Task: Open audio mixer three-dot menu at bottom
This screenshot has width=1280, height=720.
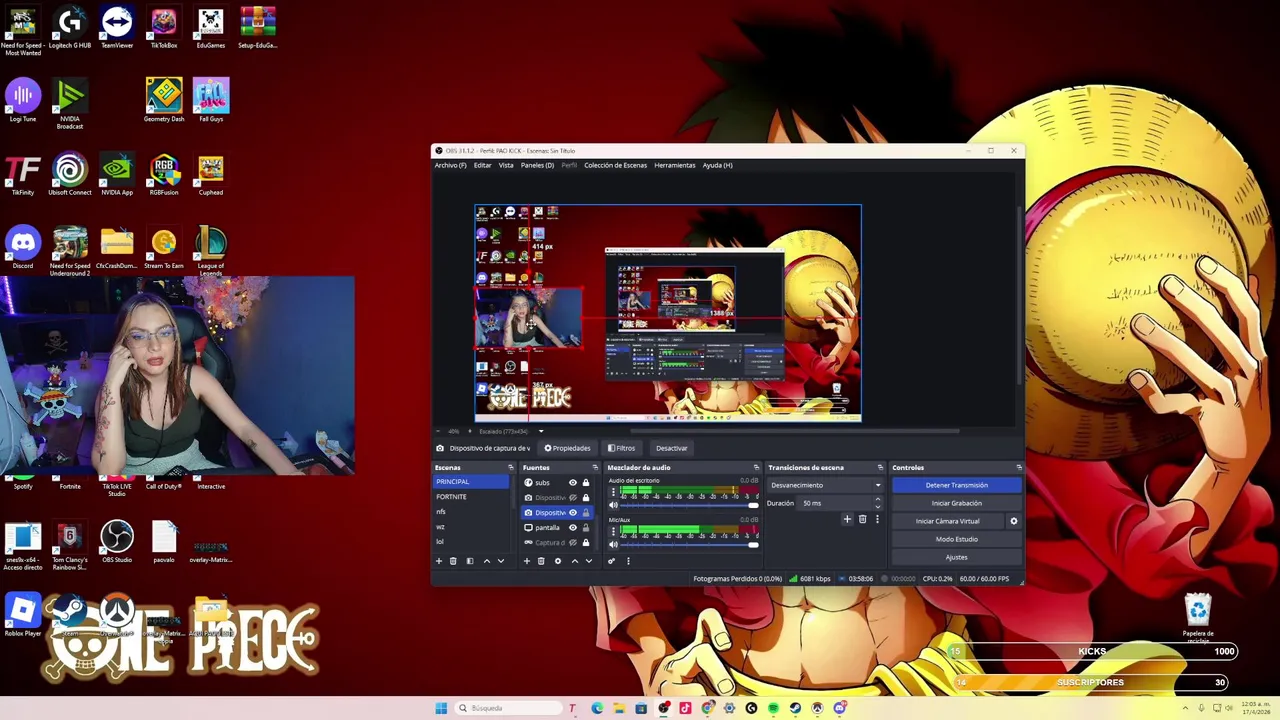Action: coord(628,561)
